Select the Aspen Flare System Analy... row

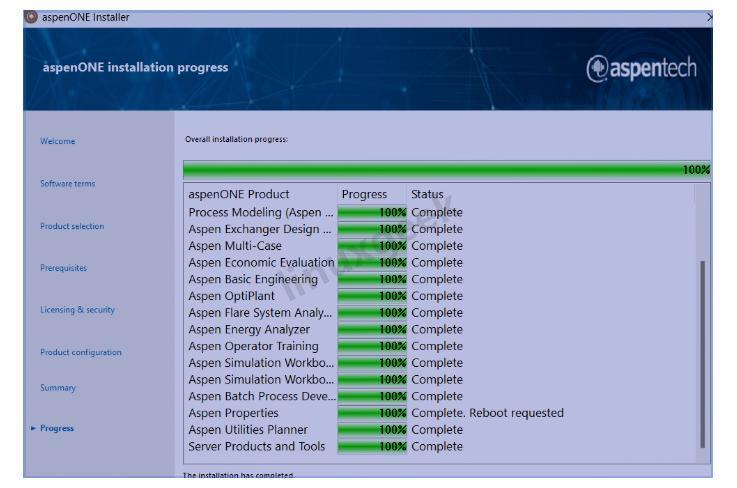pos(439,313)
